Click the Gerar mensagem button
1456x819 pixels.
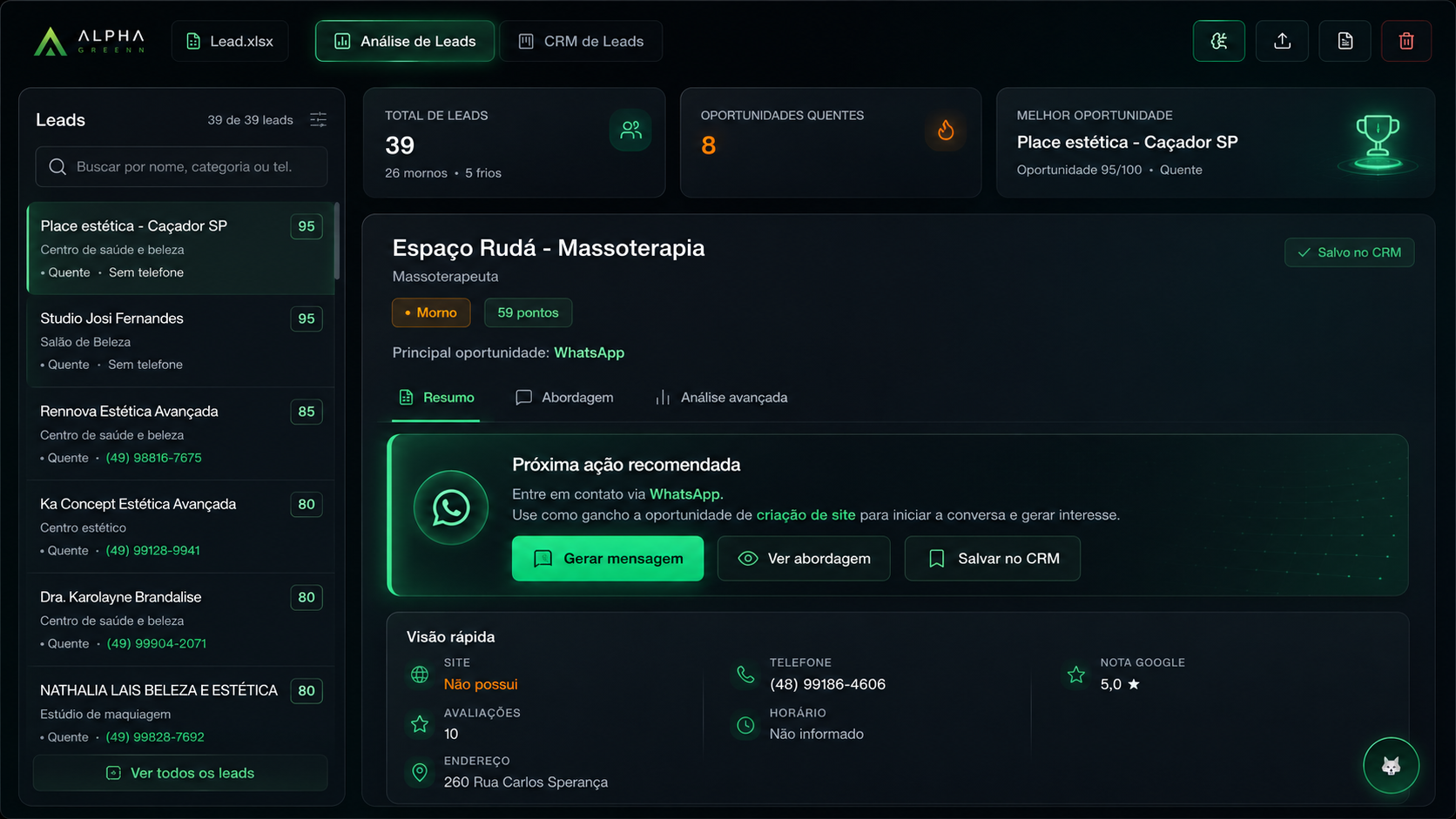click(x=608, y=559)
